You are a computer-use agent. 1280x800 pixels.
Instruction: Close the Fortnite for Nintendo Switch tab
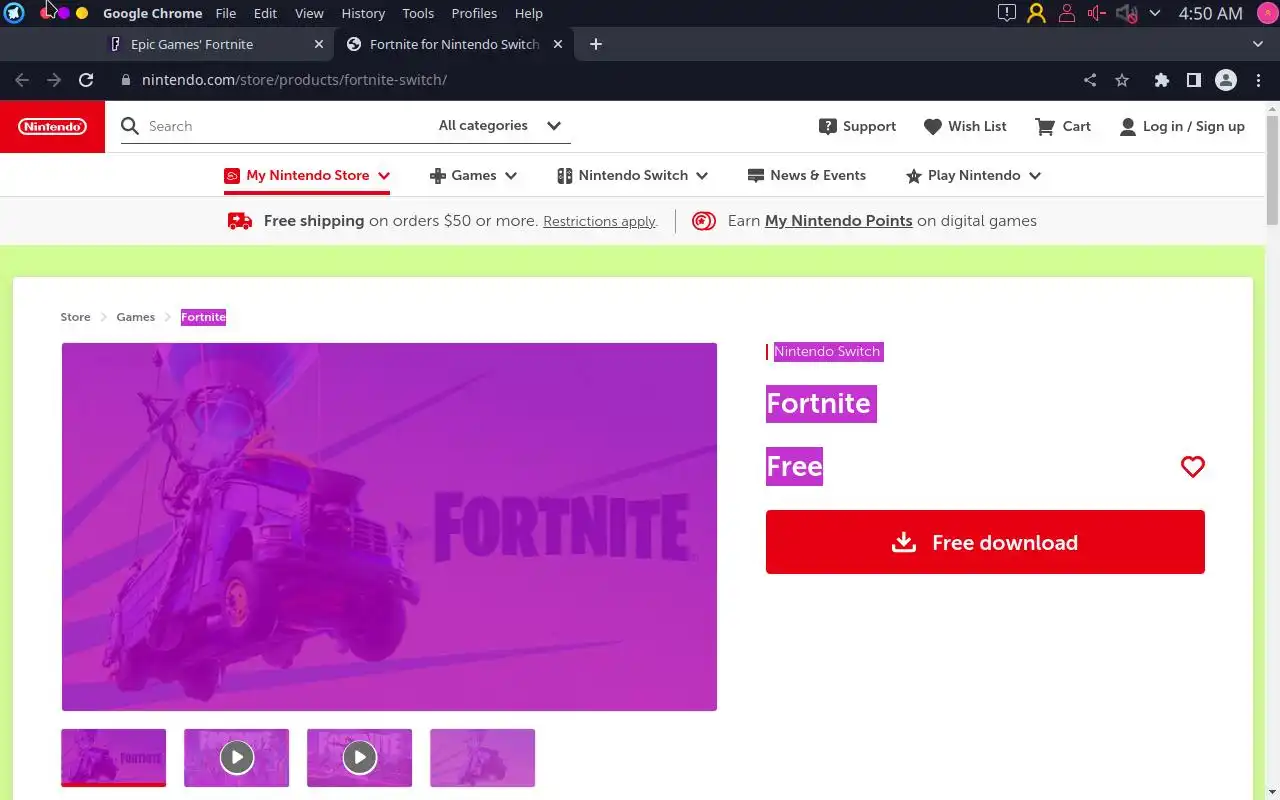[x=558, y=44]
